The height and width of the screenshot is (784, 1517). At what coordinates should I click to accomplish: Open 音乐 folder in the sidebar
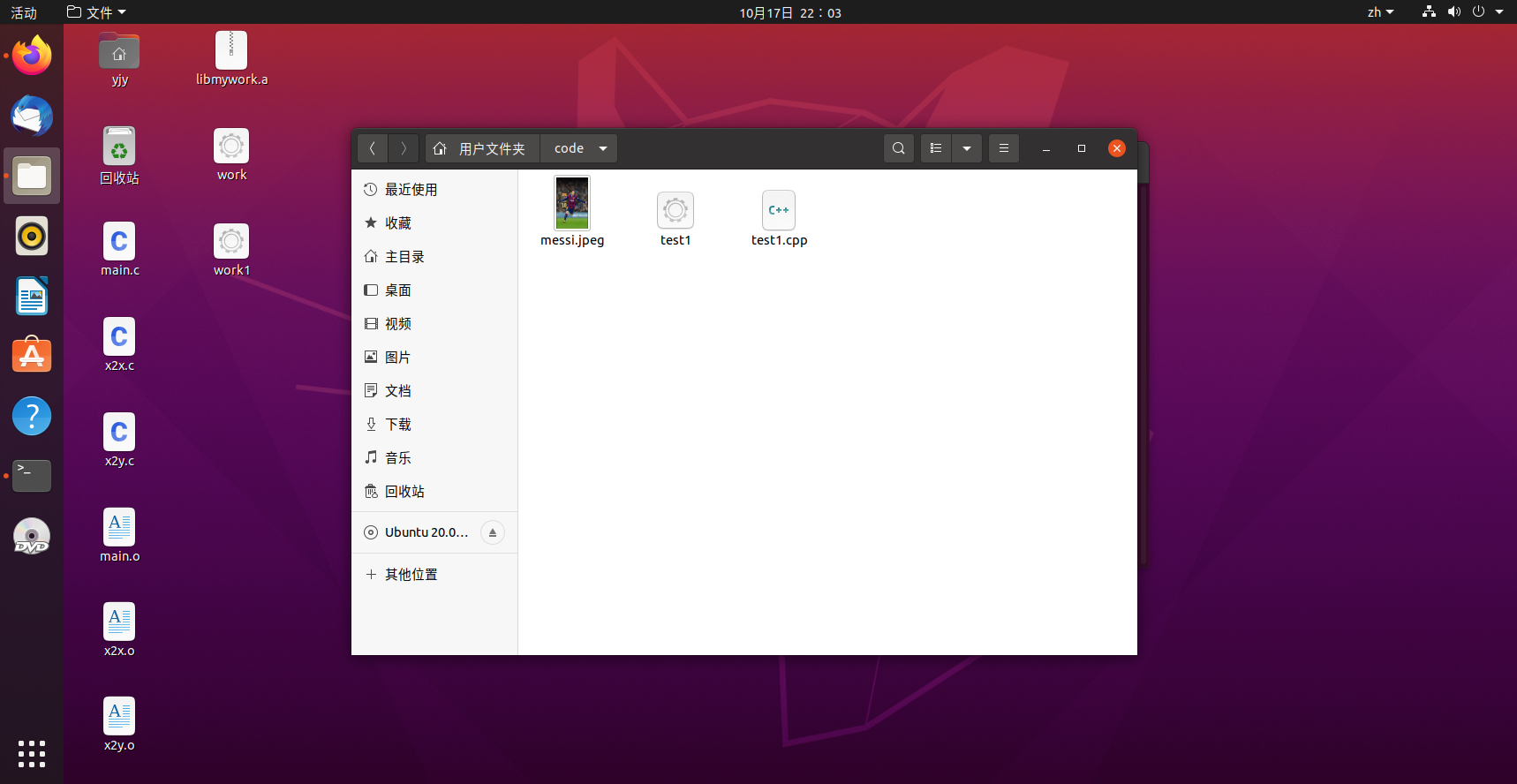tap(434, 458)
